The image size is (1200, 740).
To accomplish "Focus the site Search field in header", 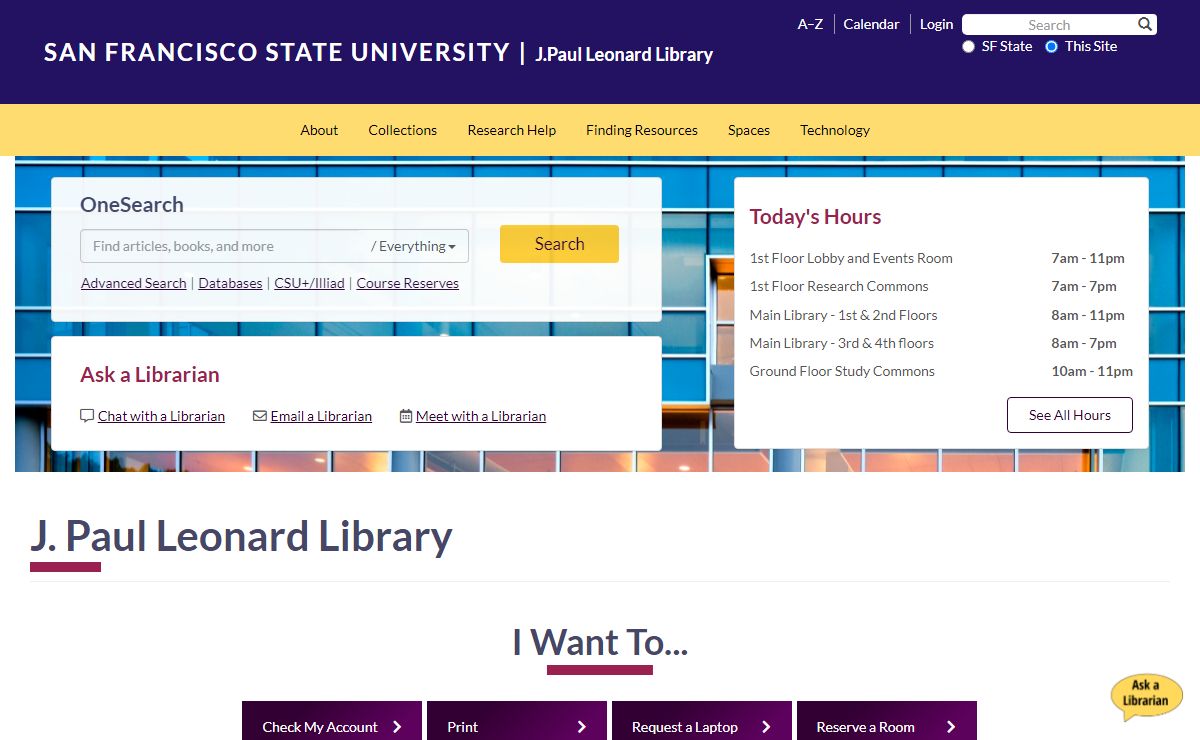I will pyautogui.click(x=1049, y=25).
